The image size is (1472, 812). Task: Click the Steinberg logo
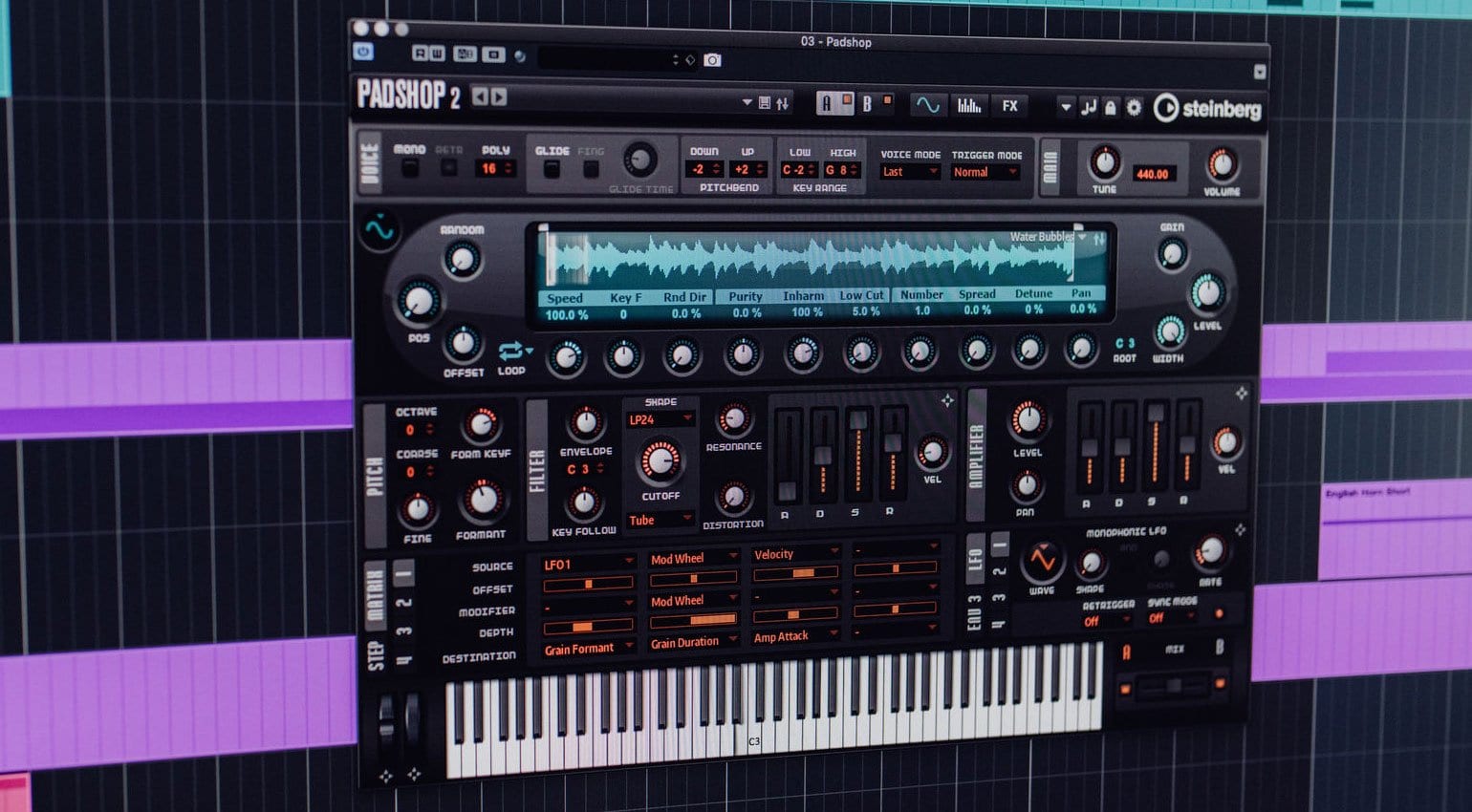coord(1207,109)
